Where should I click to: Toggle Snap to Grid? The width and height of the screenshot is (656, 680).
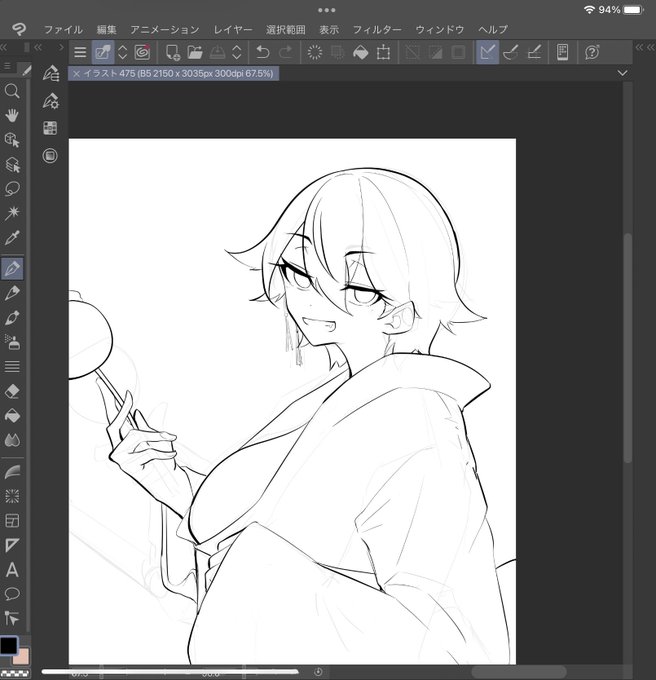[x=534, y=52]
